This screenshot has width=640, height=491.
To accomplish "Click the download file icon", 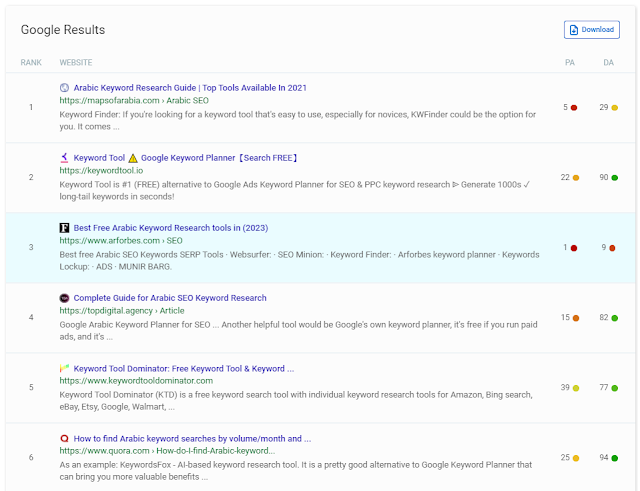I will (x=573, y=30).
